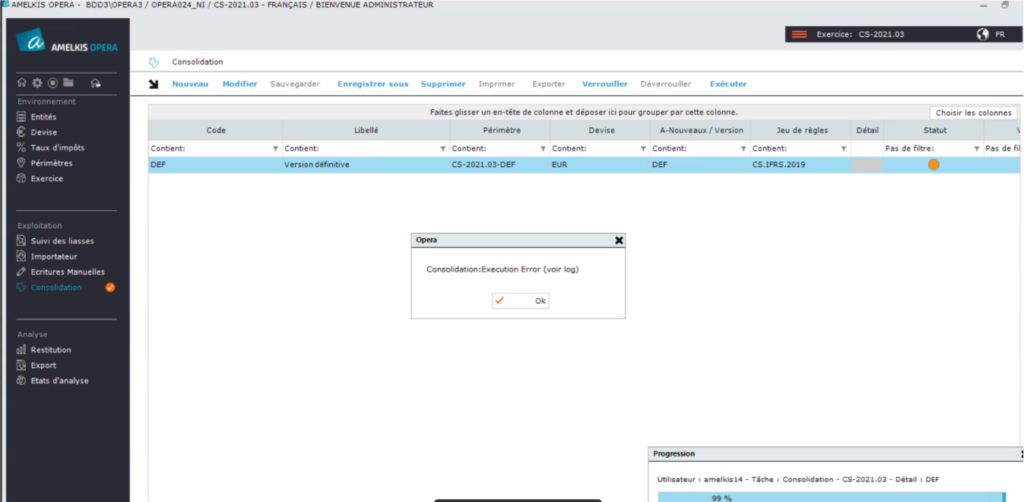Image resolution: width=1024 pixels, height=502 pixels.
Task: Open the Libellé column filter dropdown
Action: [443, 149]
